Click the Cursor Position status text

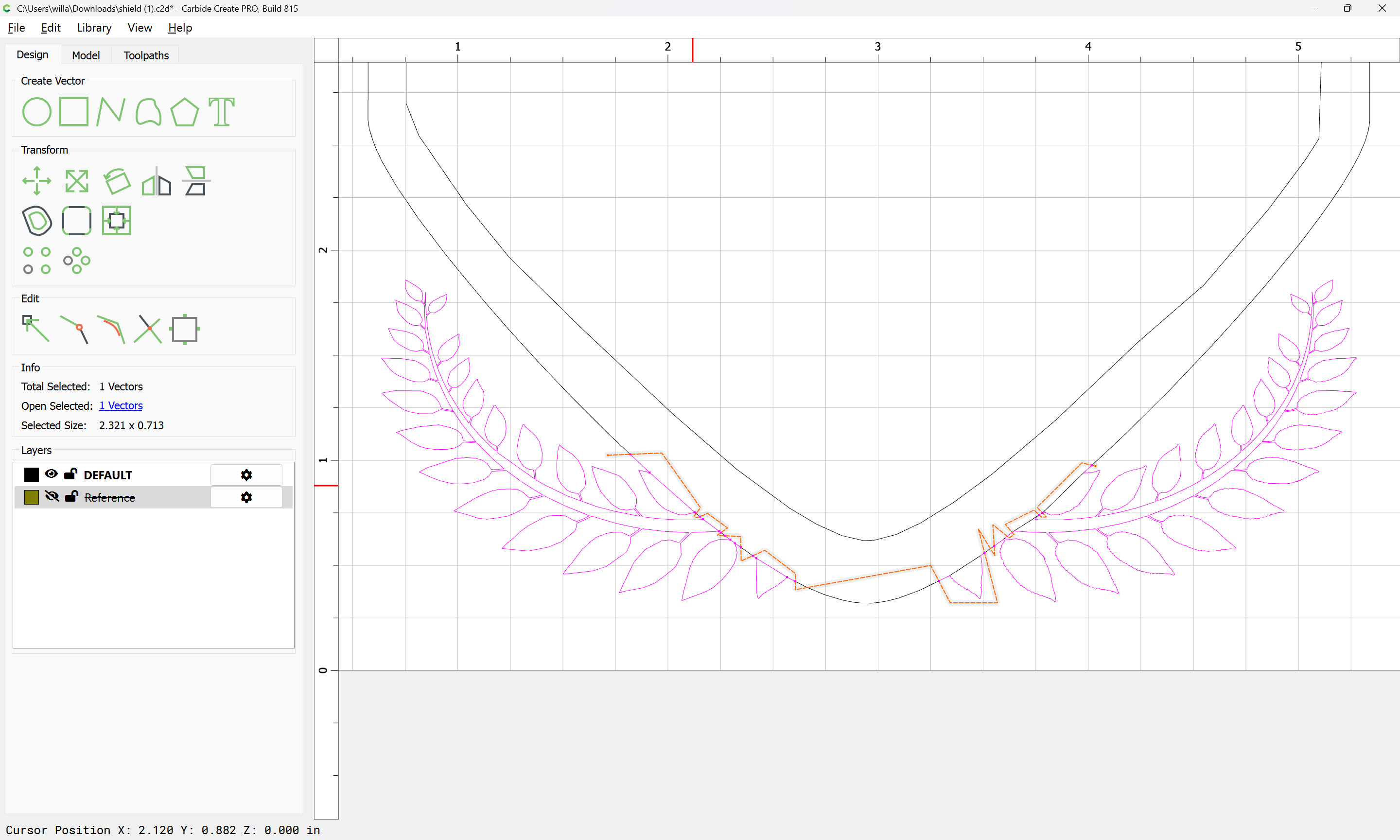[x=163, y=830]
